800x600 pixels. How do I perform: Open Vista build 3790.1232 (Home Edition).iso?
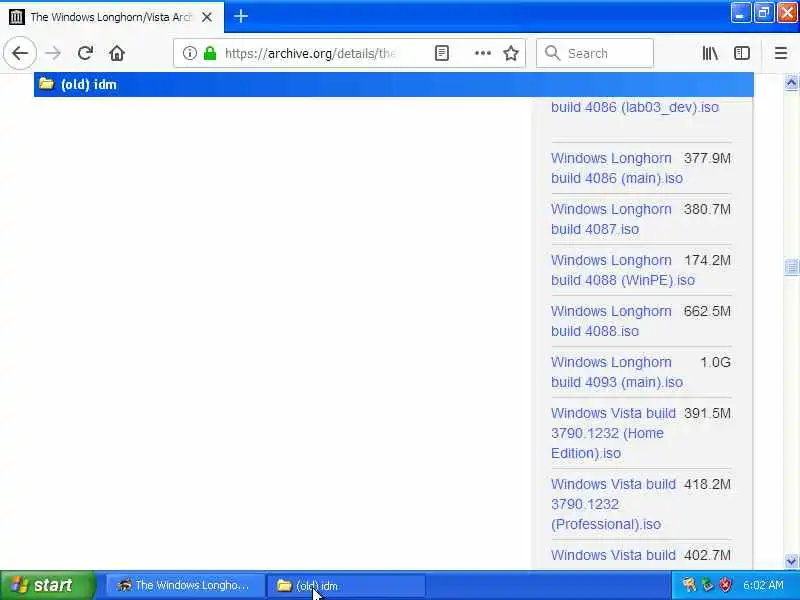(x=613, y=433)
